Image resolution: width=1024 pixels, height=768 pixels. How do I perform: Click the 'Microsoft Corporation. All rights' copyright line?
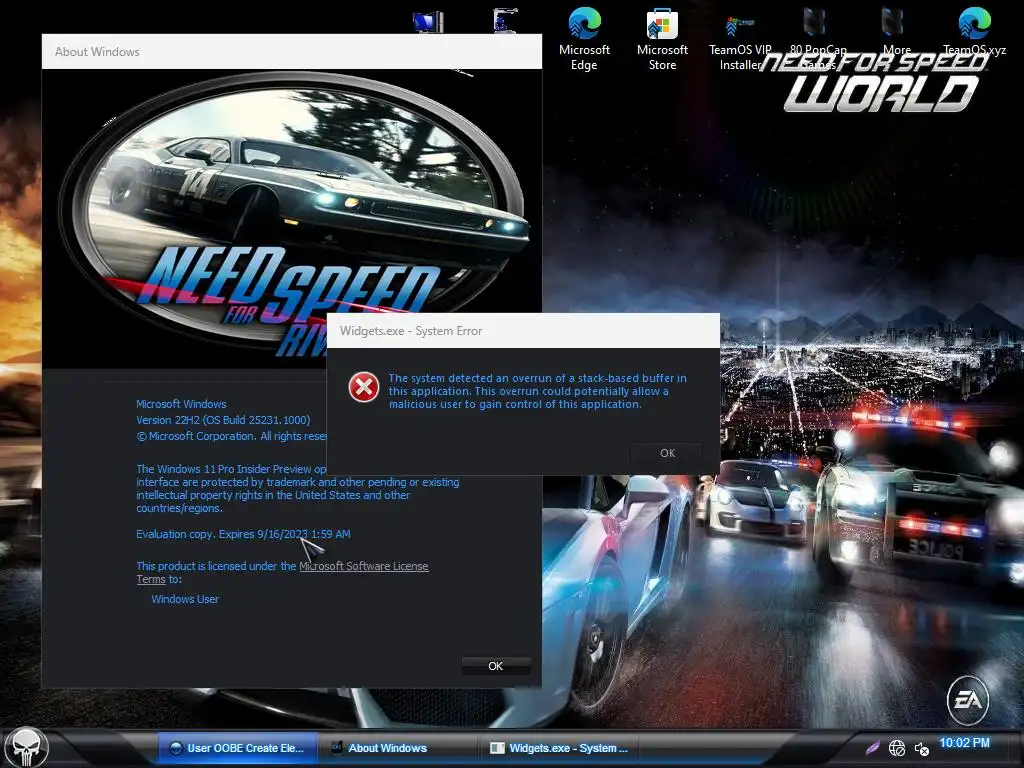tap(231, 436)
